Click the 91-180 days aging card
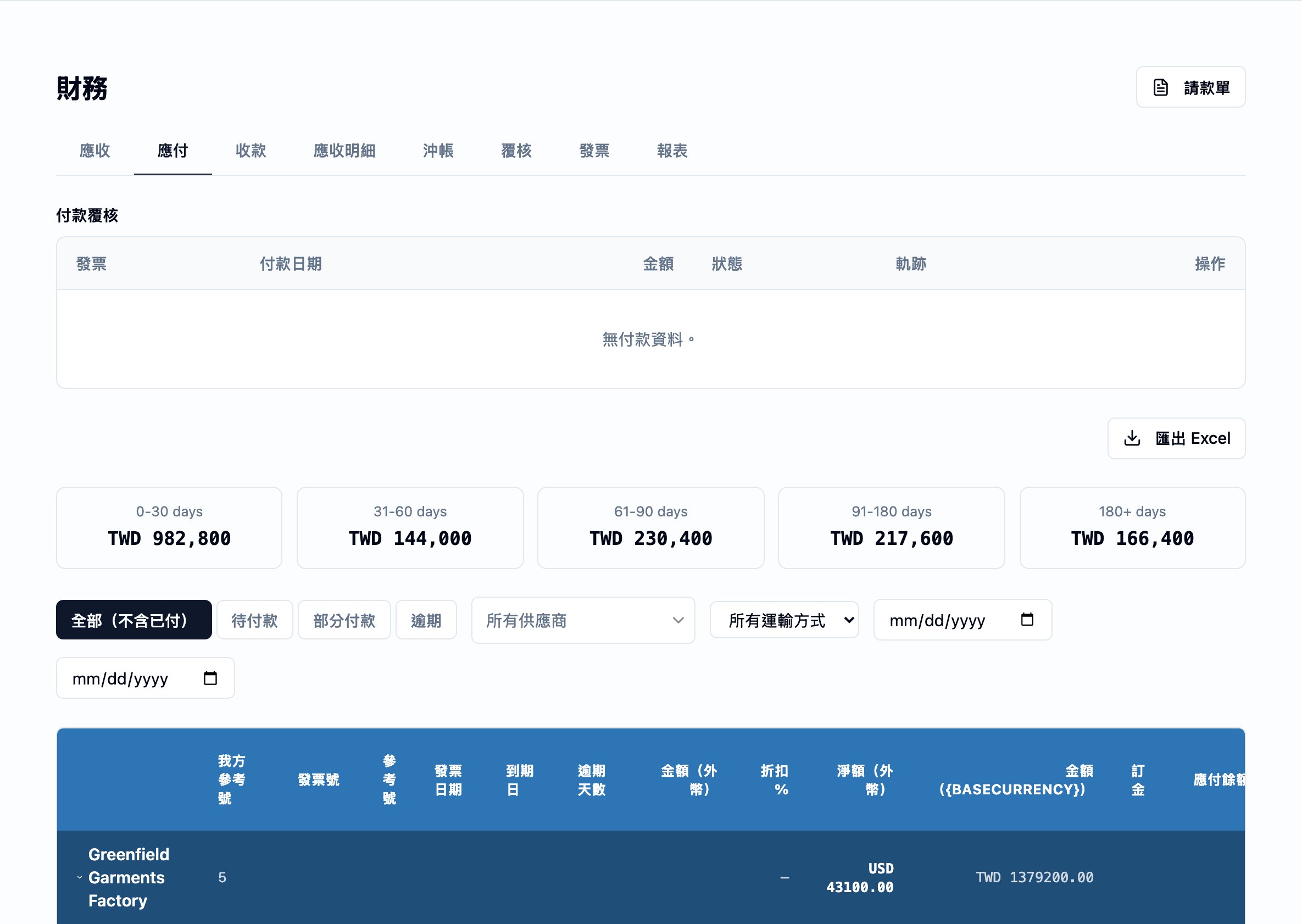The width and height of the screenshot is (1302, 924). [x=891, y=527]
